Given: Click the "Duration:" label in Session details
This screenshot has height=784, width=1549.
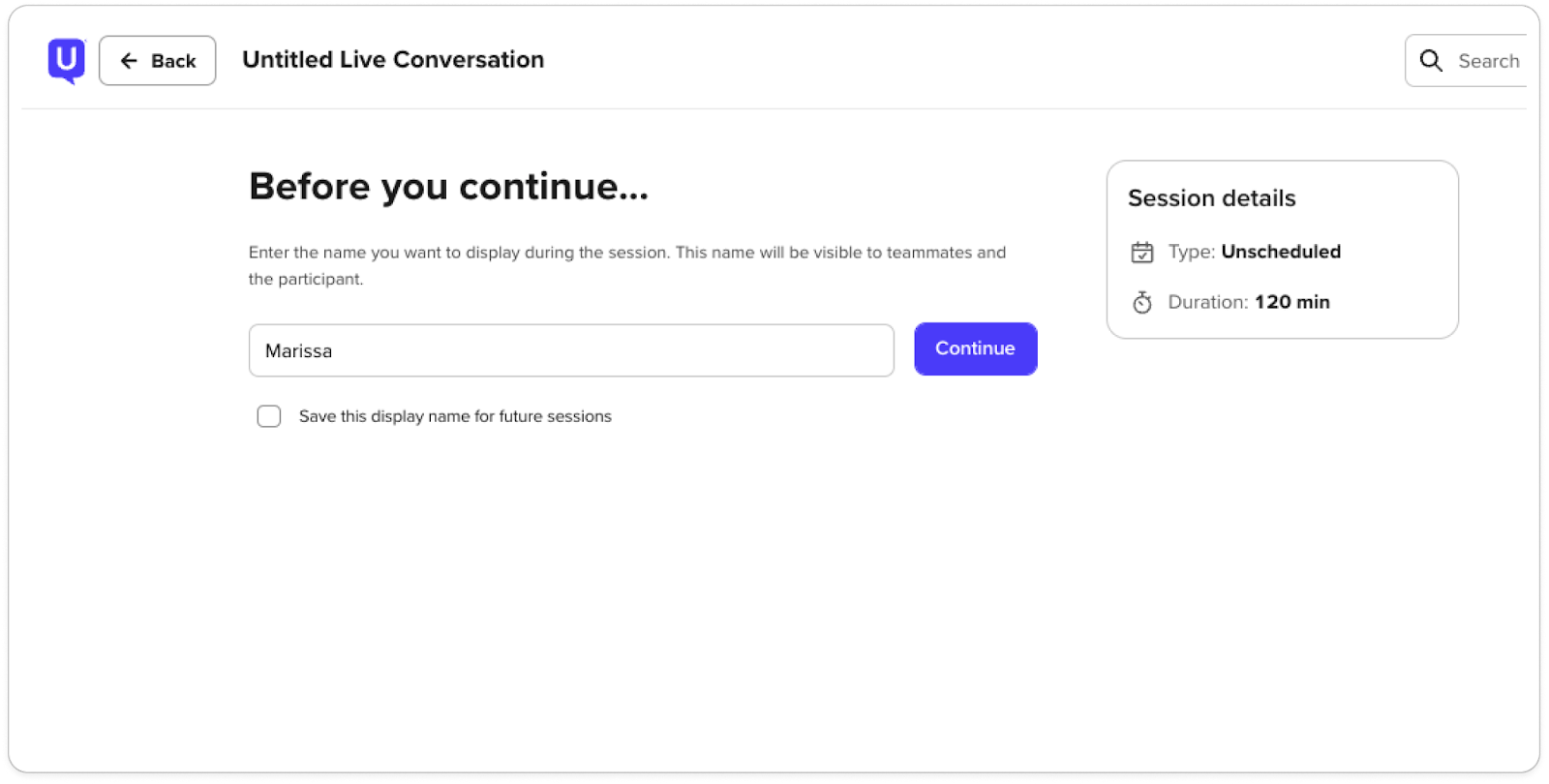Looking at the screenshot, I should point(1207,302).
